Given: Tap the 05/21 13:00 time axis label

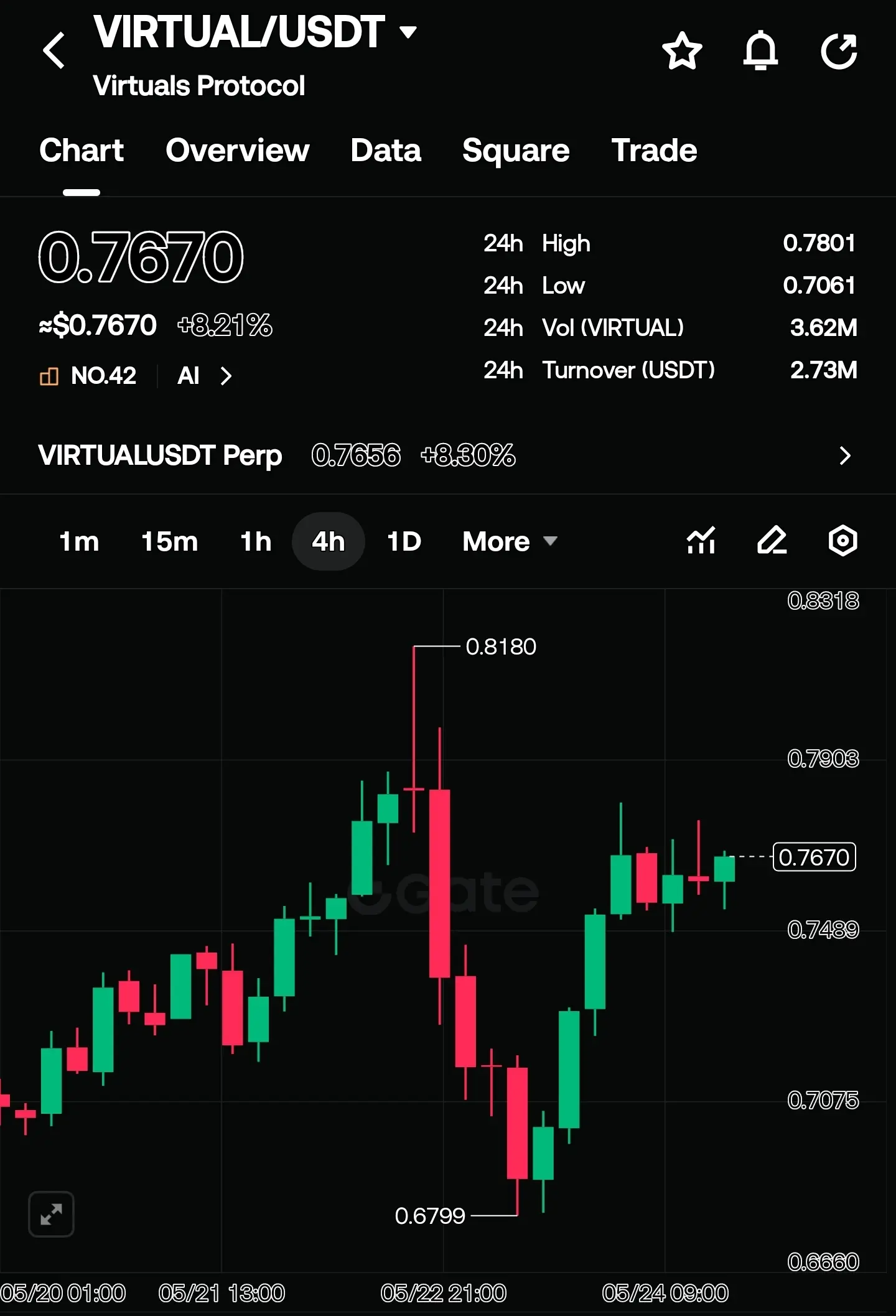Looking at the screenshot, I should tap(222, 1293).
